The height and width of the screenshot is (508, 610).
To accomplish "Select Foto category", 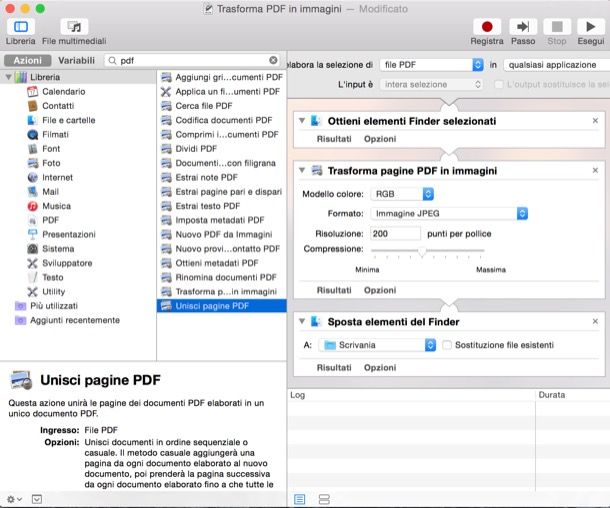I will tap(51, 163).
